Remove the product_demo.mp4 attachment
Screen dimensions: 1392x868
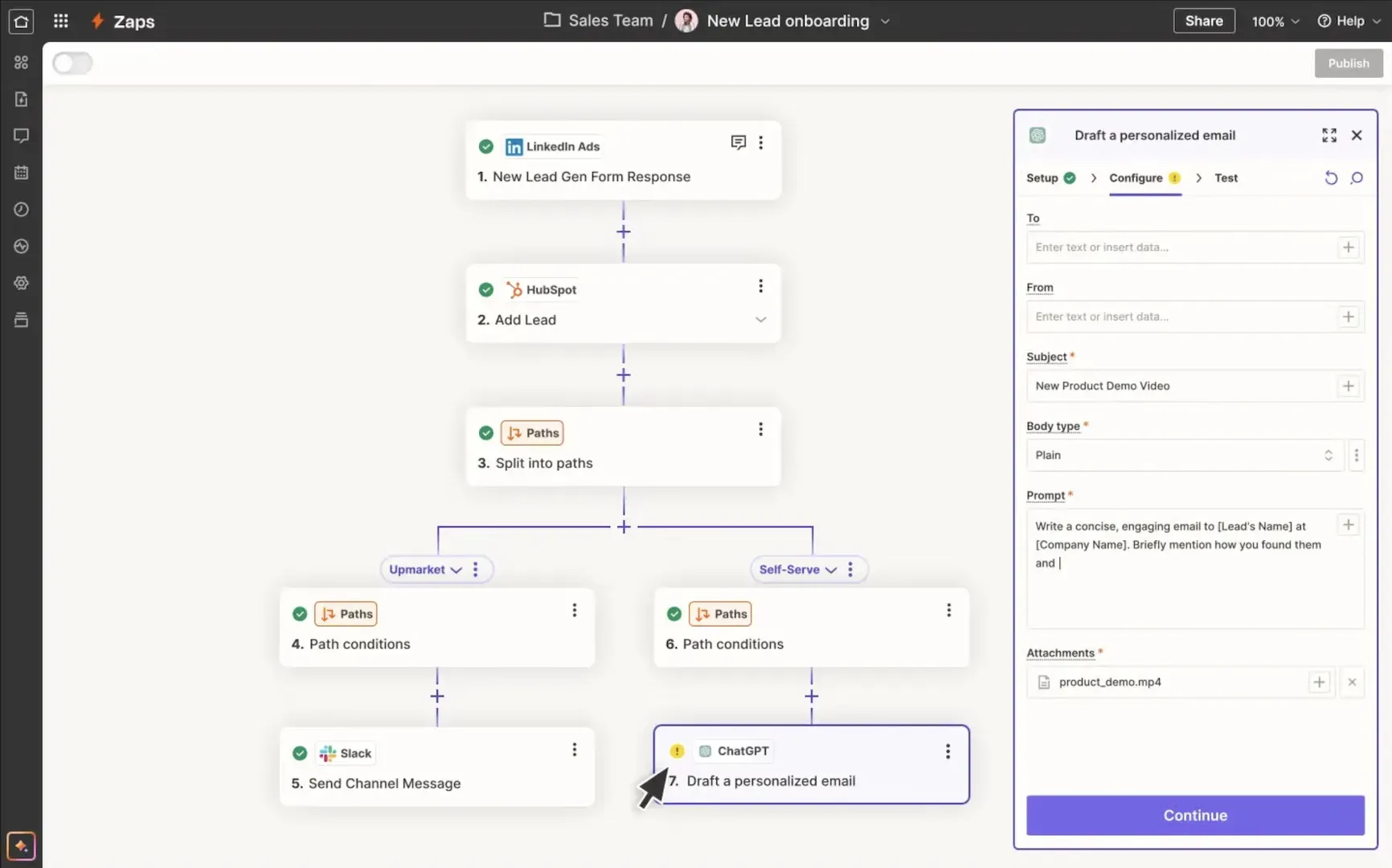tap(1352, 682)
